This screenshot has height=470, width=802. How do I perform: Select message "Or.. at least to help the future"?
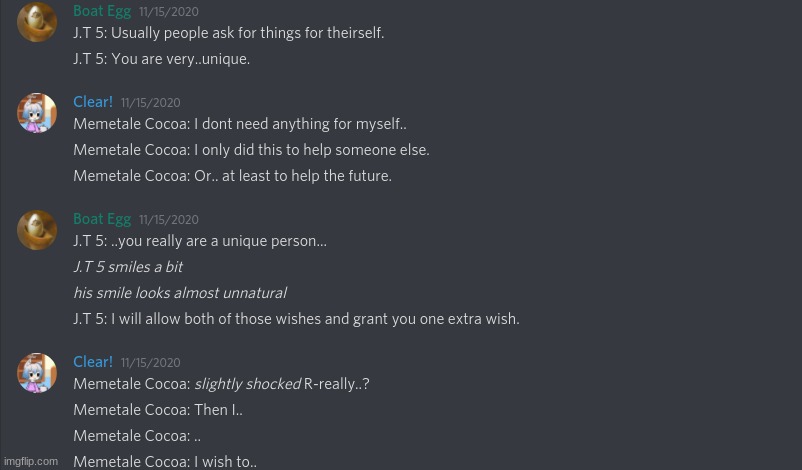pyautogui.click(x=232, y=176)
